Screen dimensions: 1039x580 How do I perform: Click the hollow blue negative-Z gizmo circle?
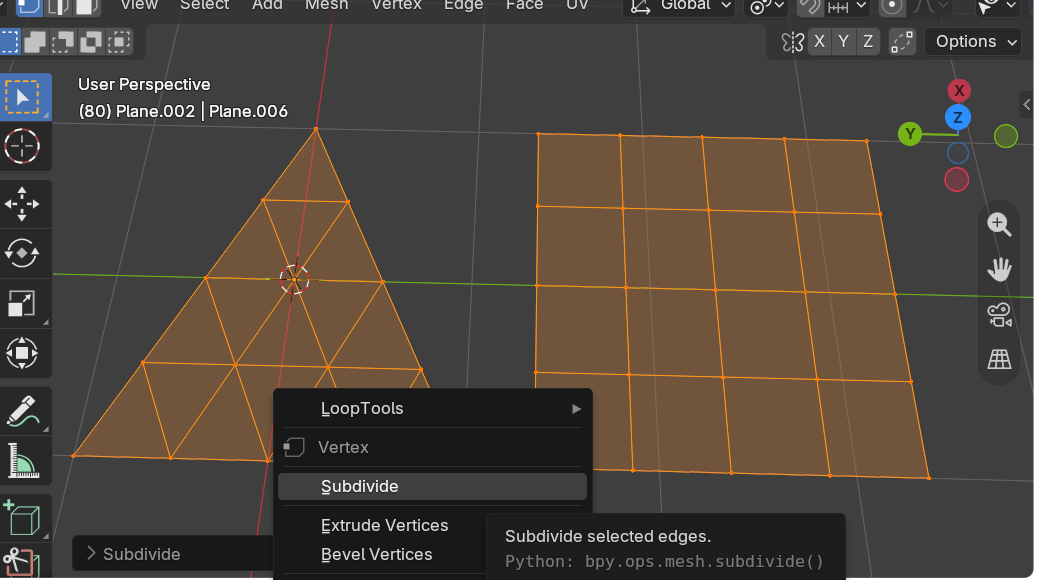tap(957, 153)
